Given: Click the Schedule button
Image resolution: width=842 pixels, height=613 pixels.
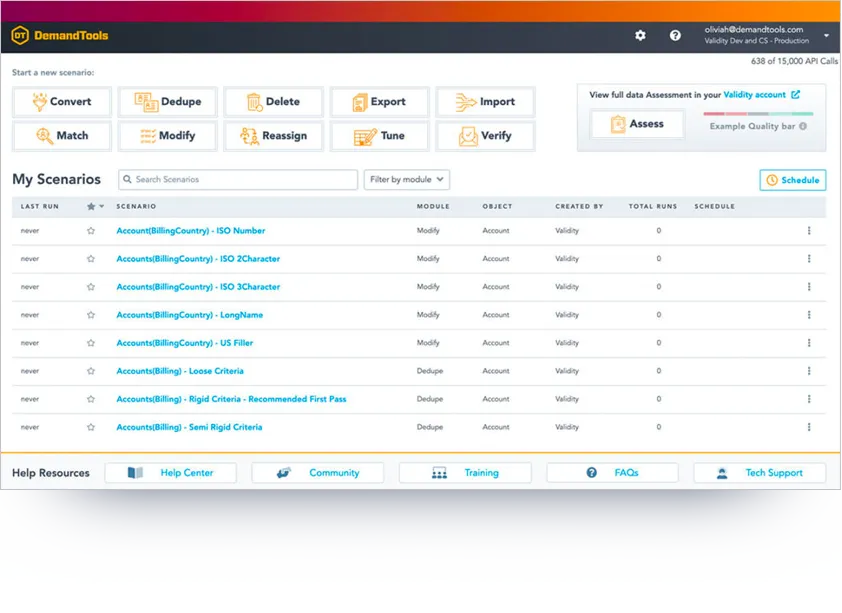Looking at the screenshot, I should coord(793,180).
